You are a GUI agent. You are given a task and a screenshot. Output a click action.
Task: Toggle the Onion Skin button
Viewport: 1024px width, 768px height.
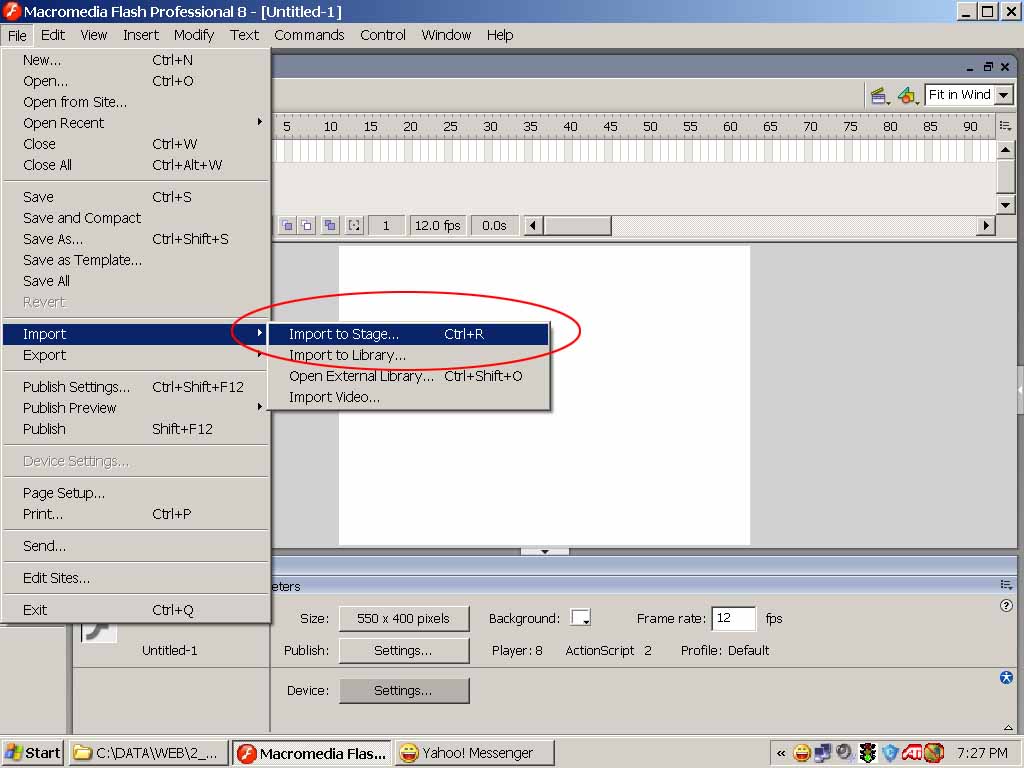[x=287, y=225]
